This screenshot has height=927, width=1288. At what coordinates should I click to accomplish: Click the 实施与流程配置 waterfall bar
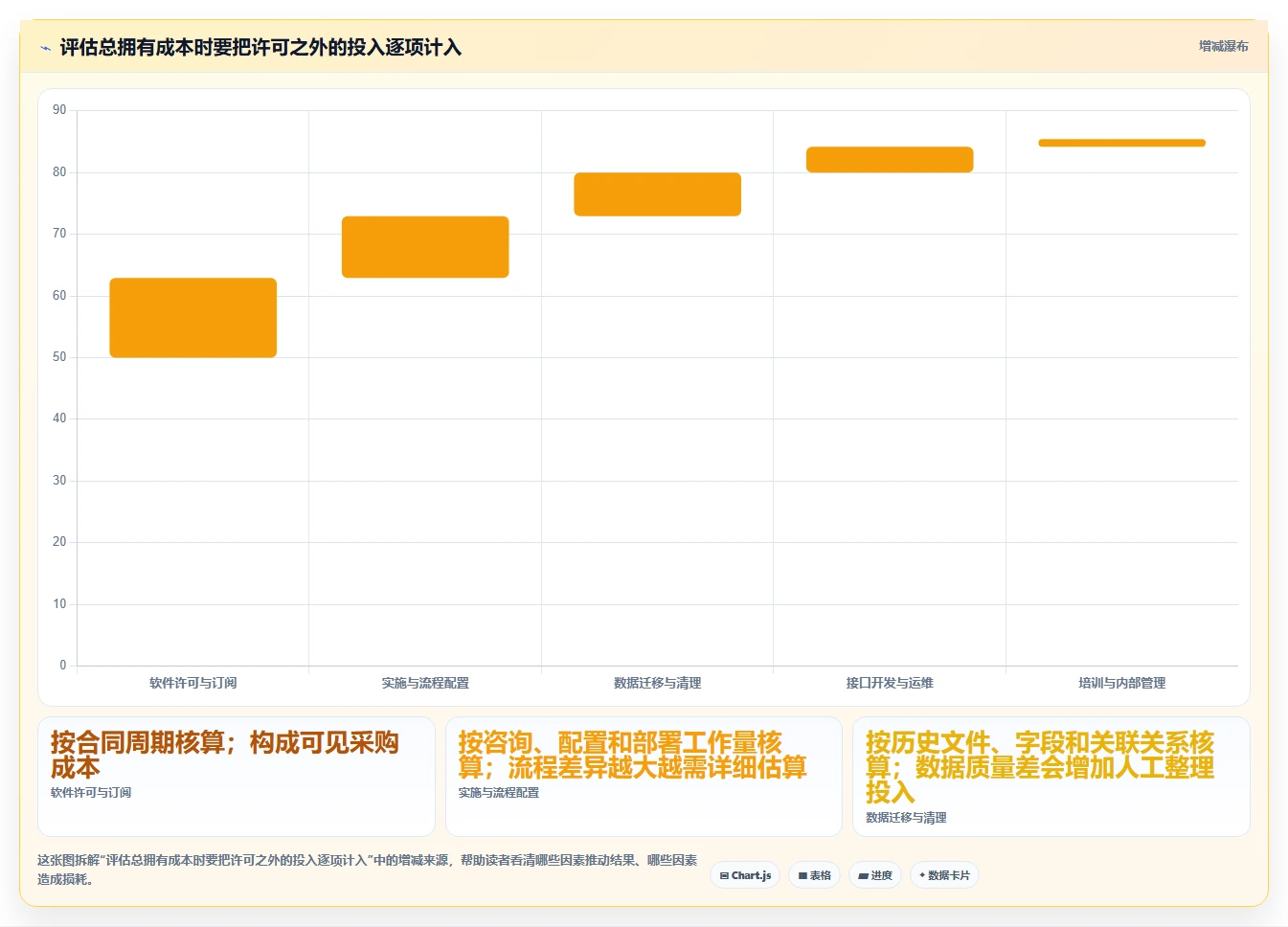[x=425, y=247]
